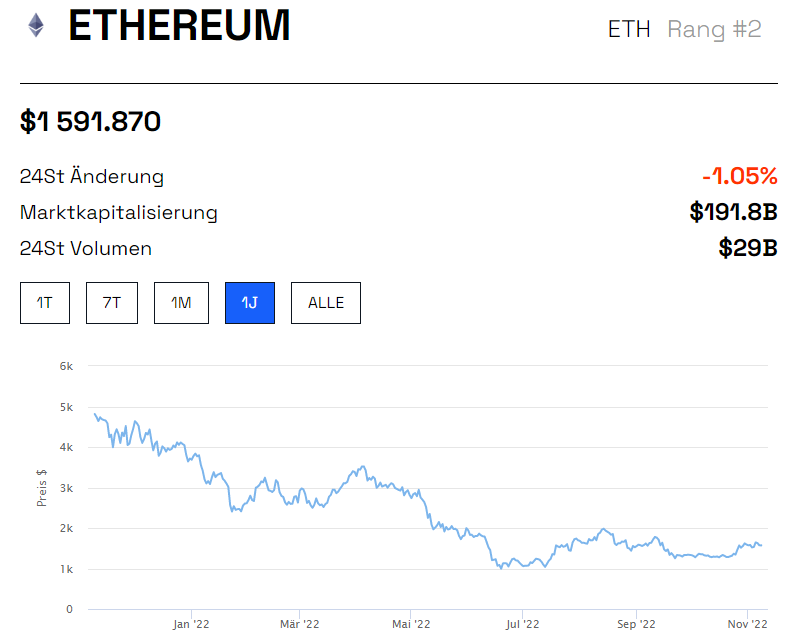Click the -1.05% change value
This screenshot has height=644, width=800.
coord(739,177)
